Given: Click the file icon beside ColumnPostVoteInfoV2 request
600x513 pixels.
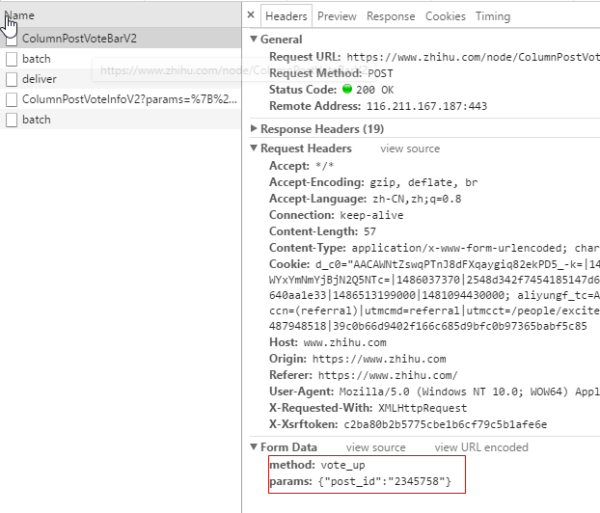Looking at the screenshot, I should tap(12, 100).
